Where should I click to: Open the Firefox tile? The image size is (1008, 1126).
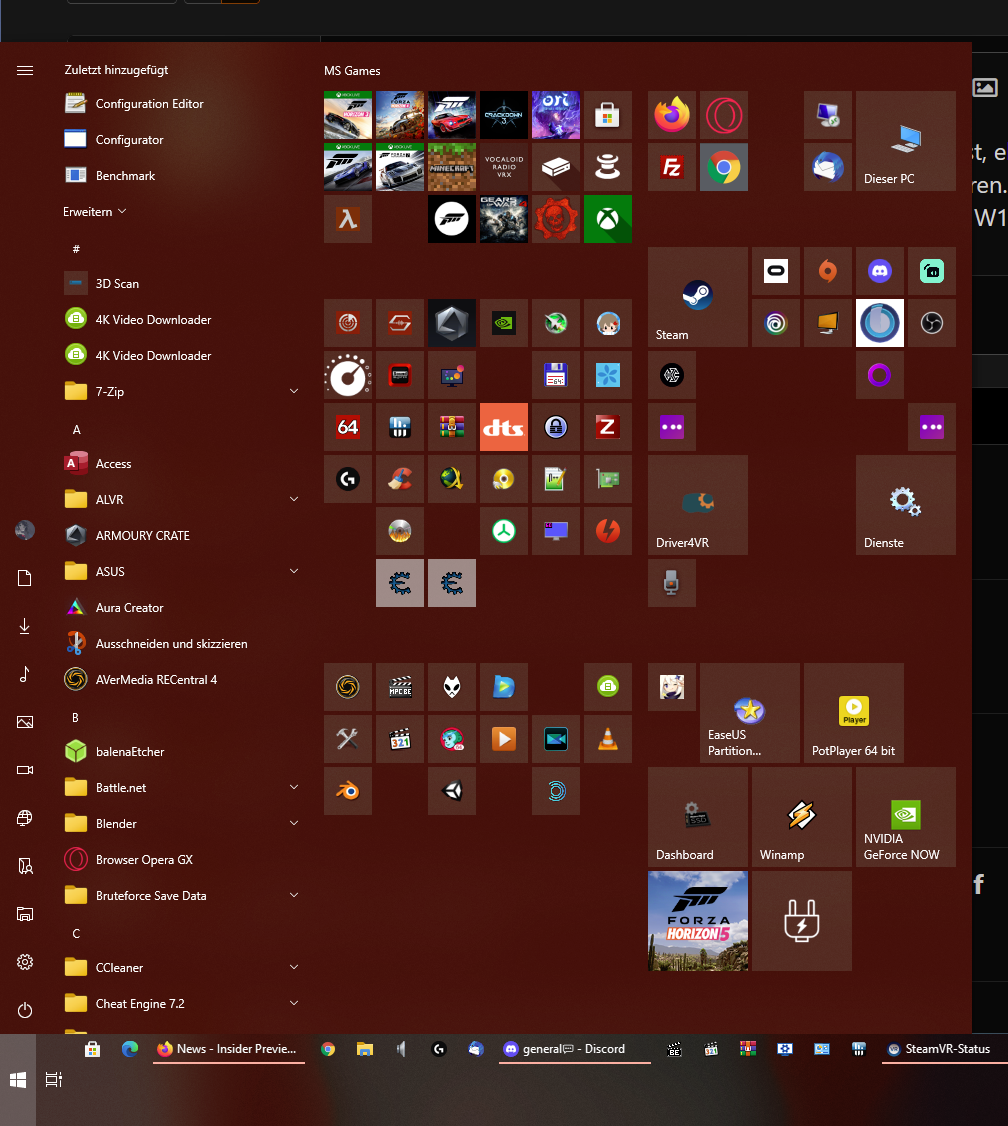(x=672, y=115)
